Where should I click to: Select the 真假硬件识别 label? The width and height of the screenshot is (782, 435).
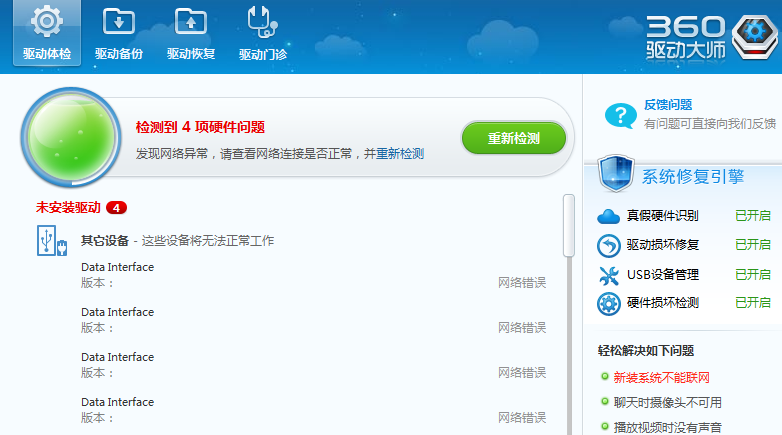pos(662,216)
